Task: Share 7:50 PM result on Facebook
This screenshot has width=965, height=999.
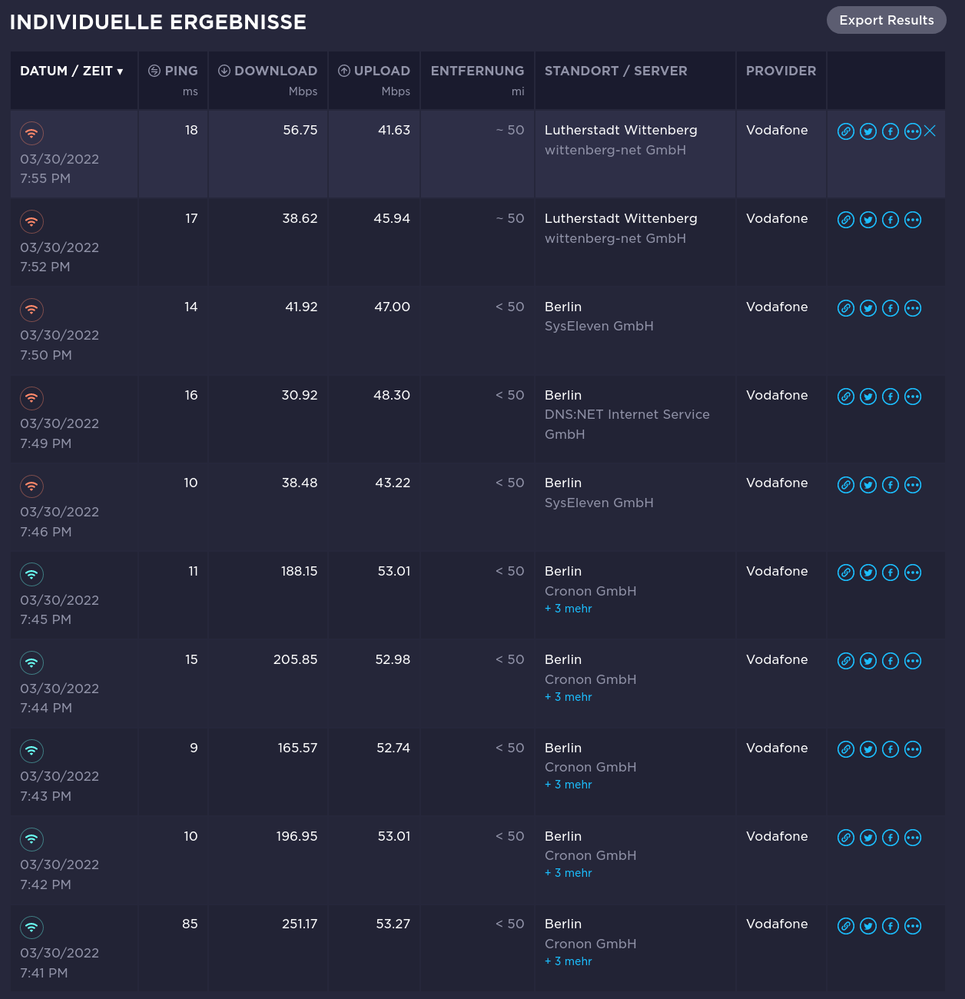Action: point(890,308)
